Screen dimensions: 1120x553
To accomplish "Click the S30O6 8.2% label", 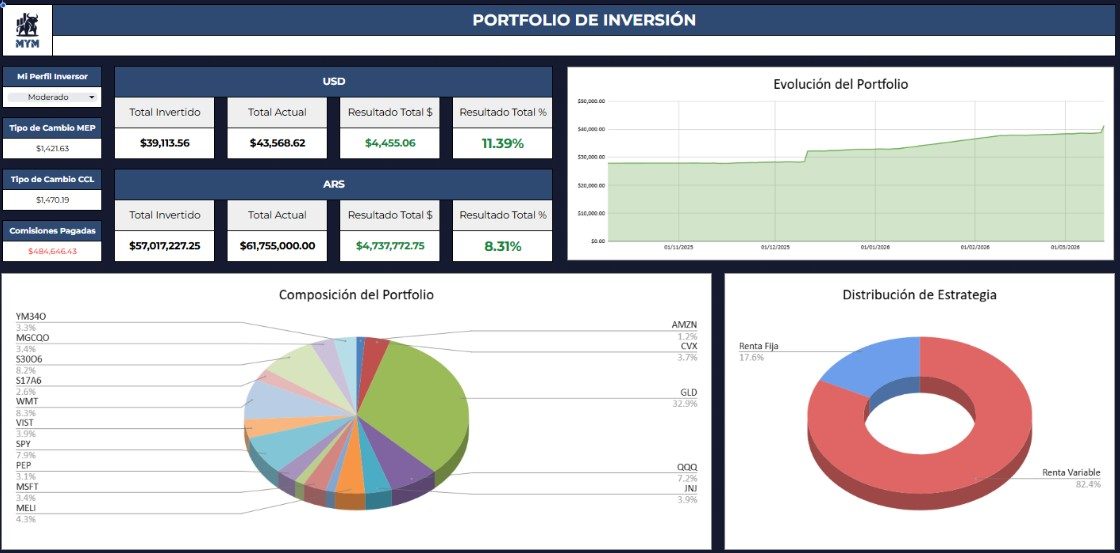I will tap(29, 364).
